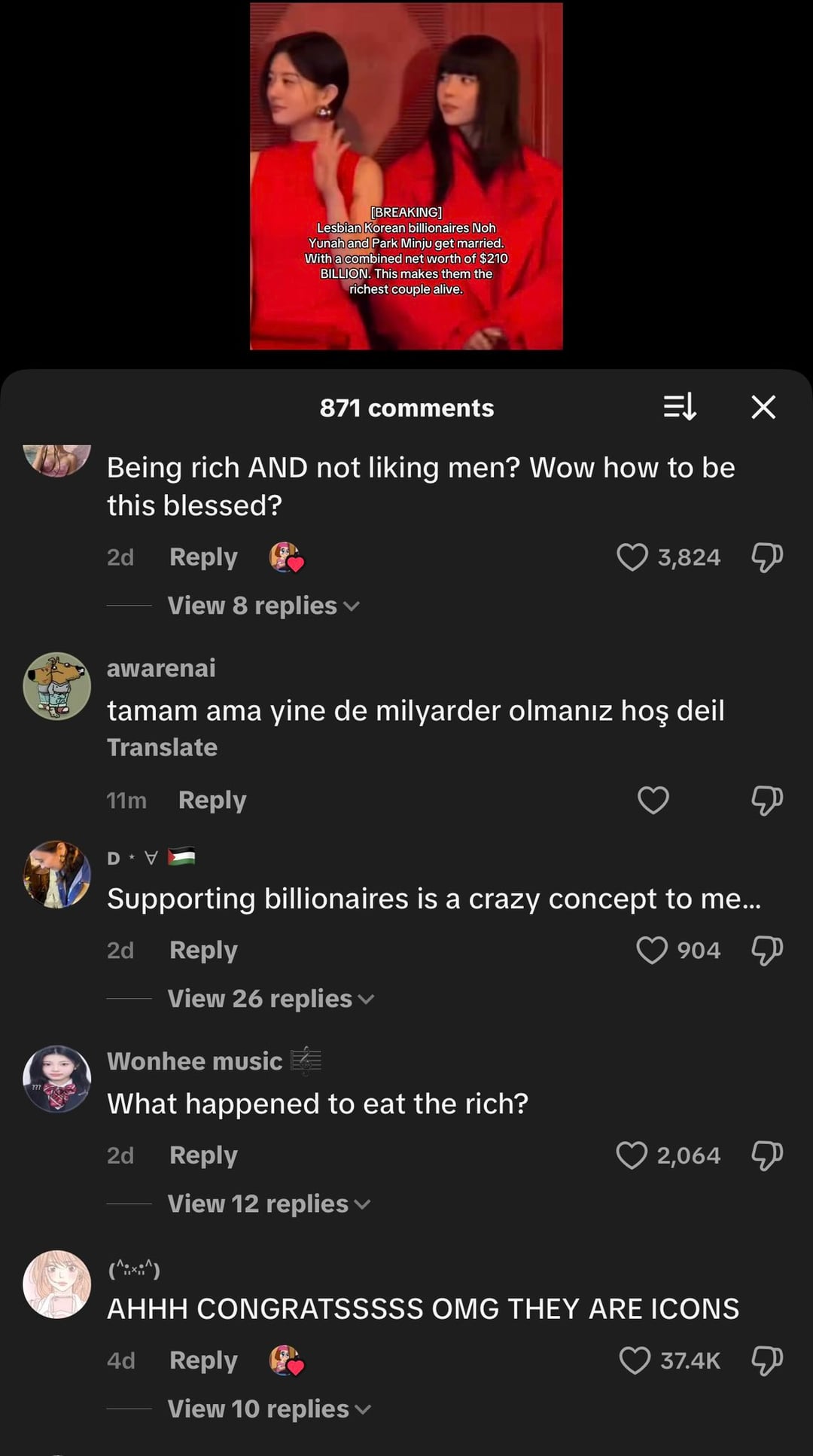Image resolution: width=813 pixels, height=1456 pixels.
Task: Open the comment sort options icon
Action: [680, 407]
